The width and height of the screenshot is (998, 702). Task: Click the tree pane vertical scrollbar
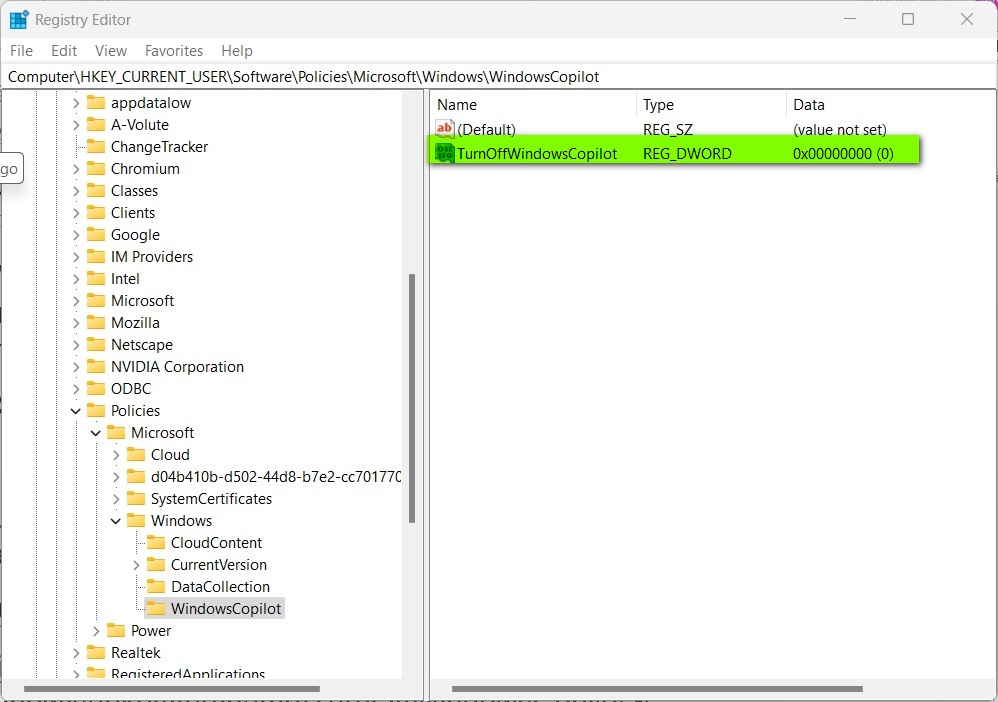[x=412, y=400]
